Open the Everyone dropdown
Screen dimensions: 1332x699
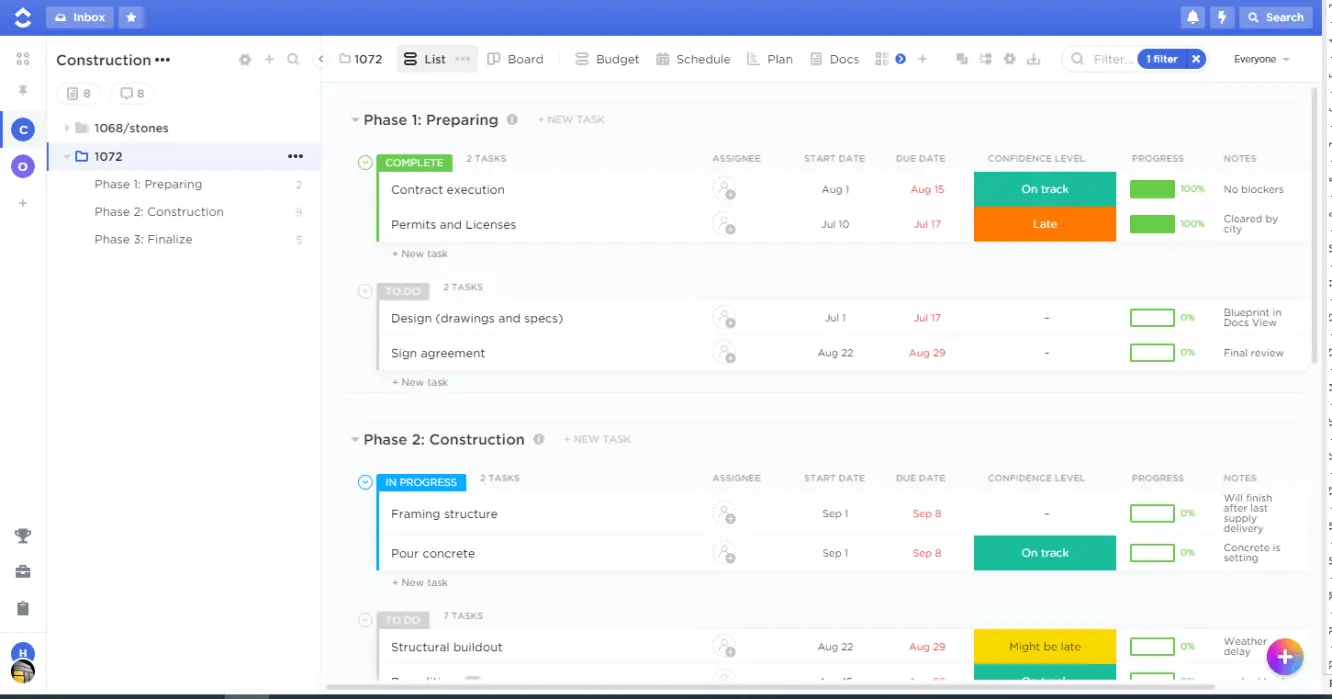(x=1261, y=59)
